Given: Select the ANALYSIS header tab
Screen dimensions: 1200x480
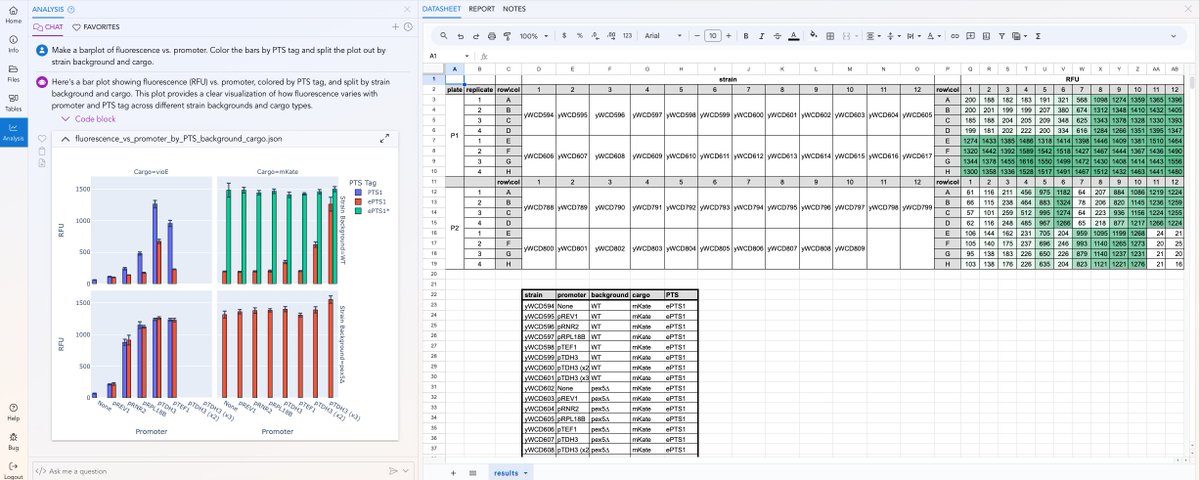Looking at the screenshot, I should [x=48, y=8].
